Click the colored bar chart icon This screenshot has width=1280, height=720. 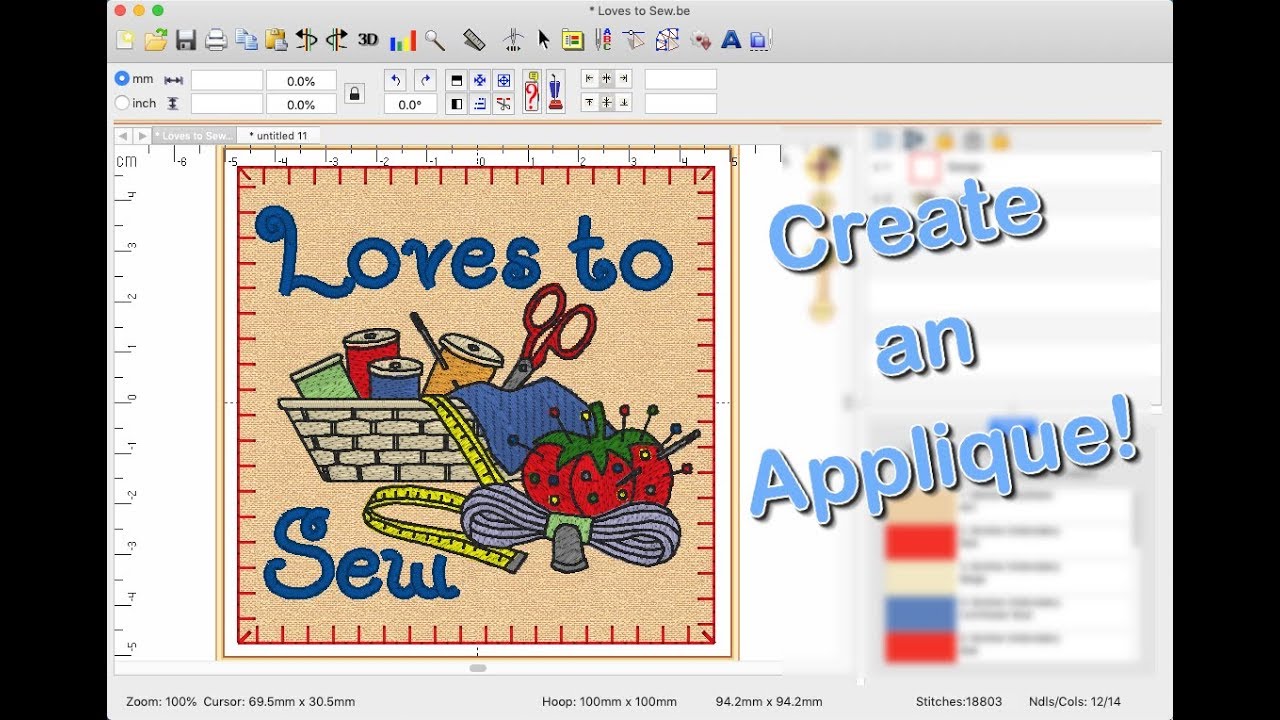pos(402,40)
